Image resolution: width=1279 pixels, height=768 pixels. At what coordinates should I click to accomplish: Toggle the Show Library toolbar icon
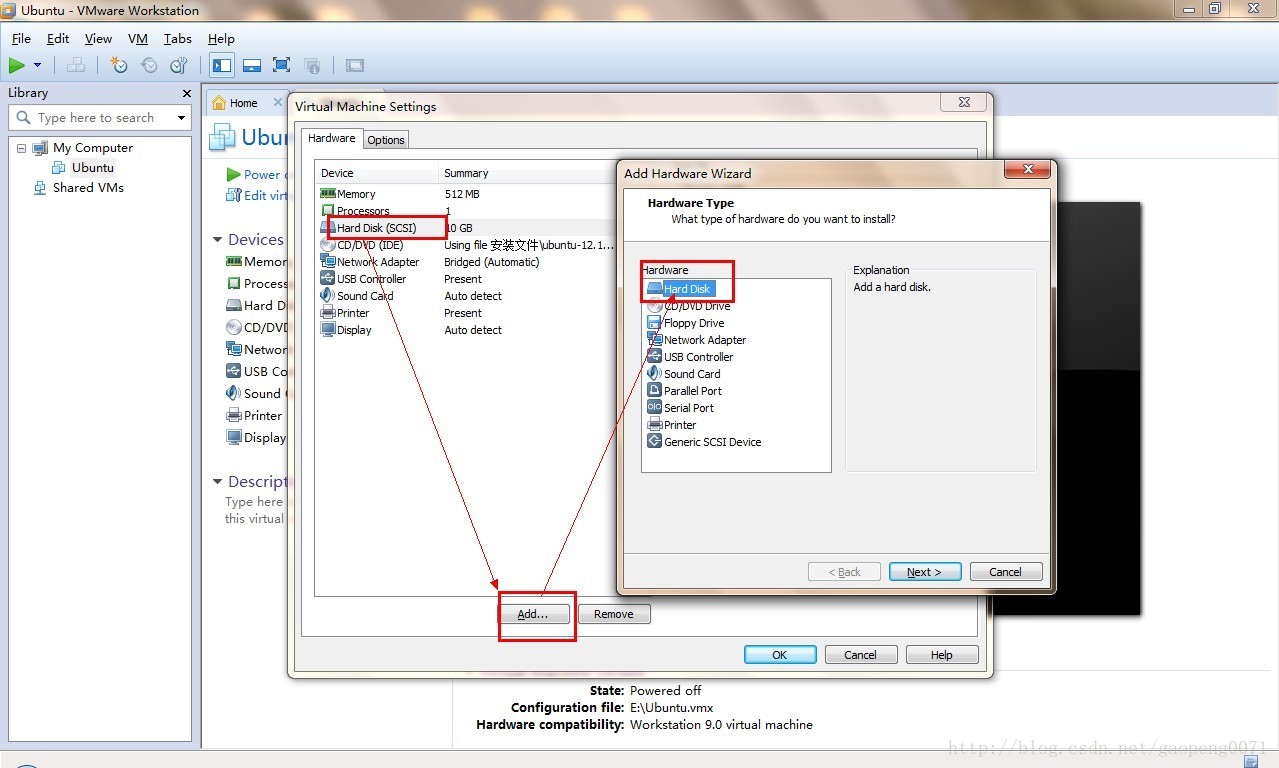click(222, 65)
